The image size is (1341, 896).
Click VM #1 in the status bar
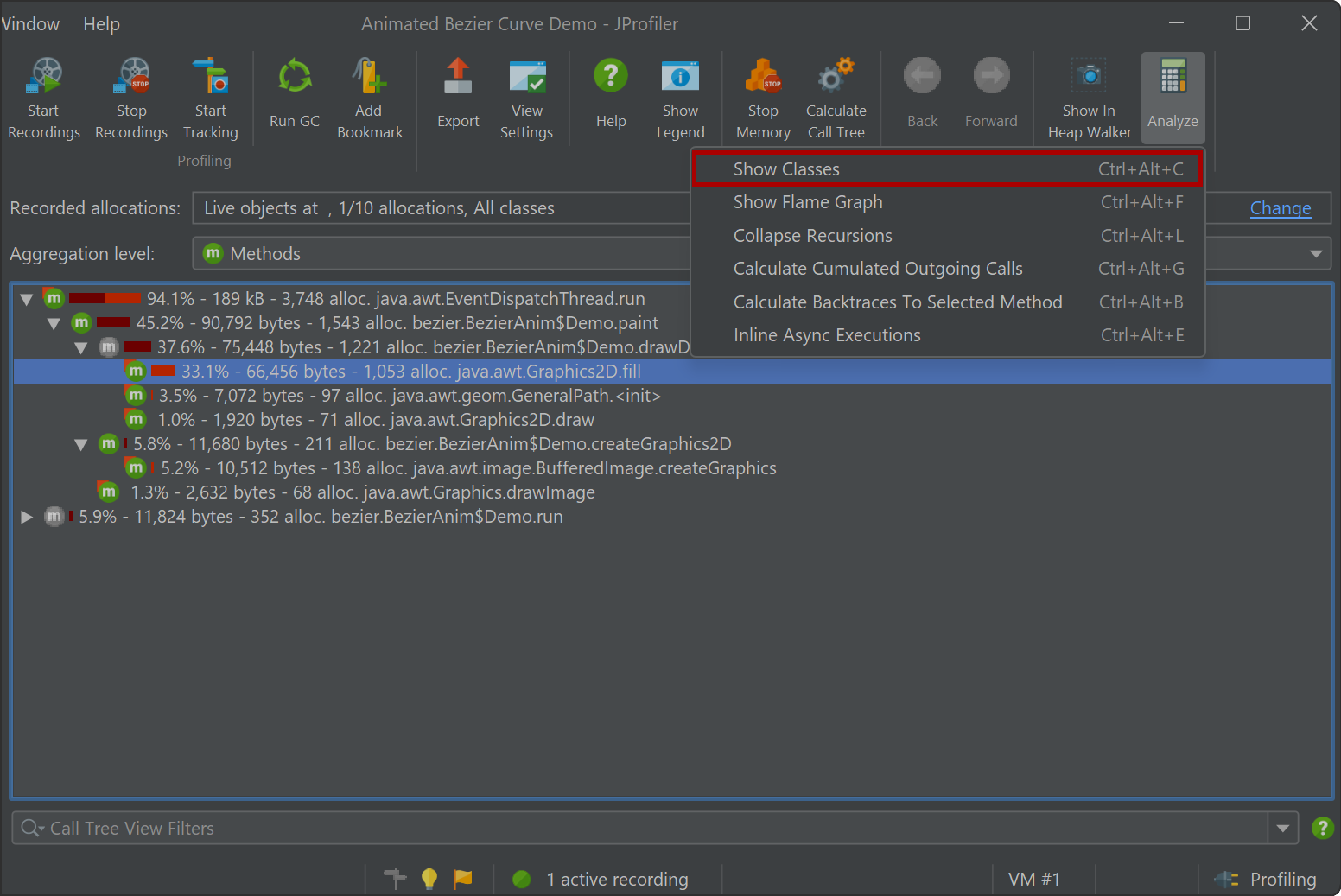coord(1034,879)
